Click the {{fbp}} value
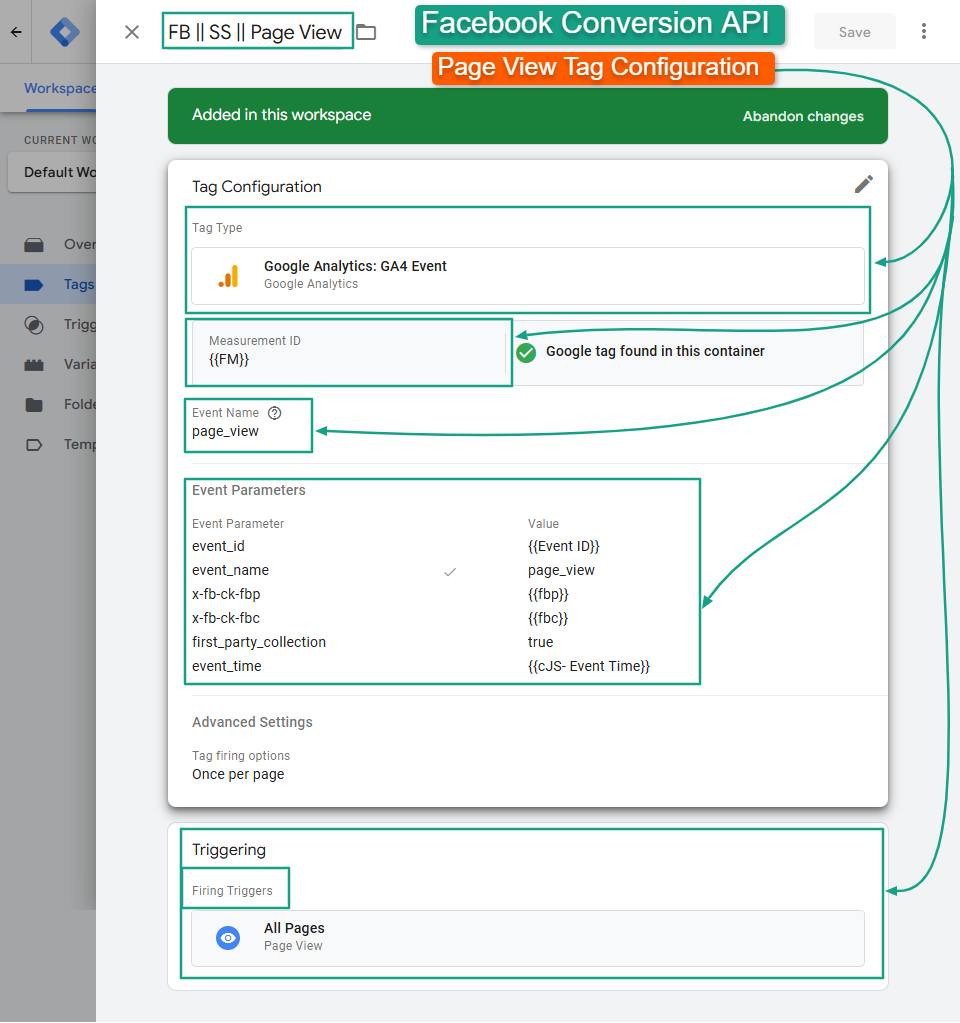Viewport: 960px width, 1023px height. coord(548,594)
